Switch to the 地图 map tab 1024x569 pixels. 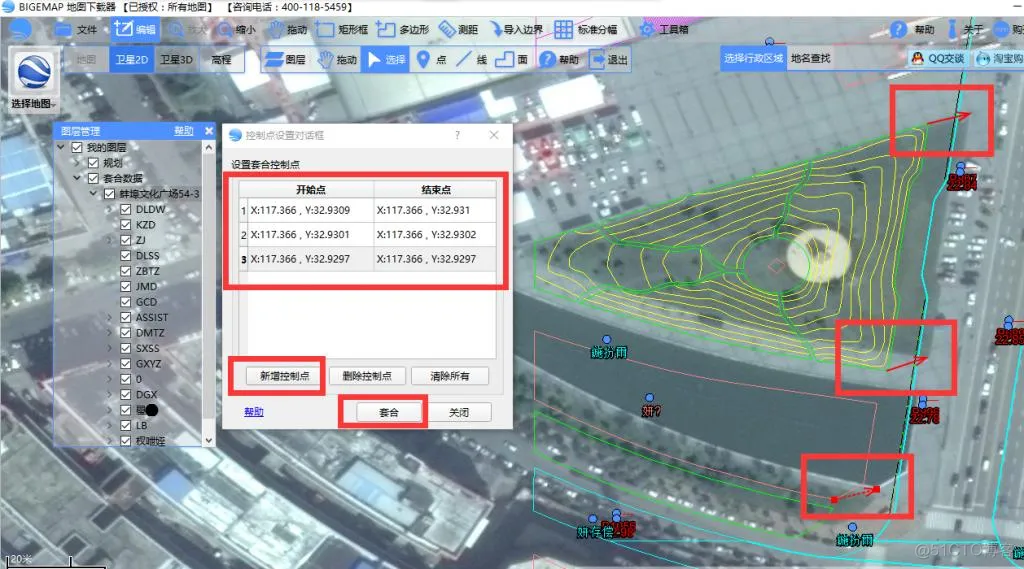(86, 59)
